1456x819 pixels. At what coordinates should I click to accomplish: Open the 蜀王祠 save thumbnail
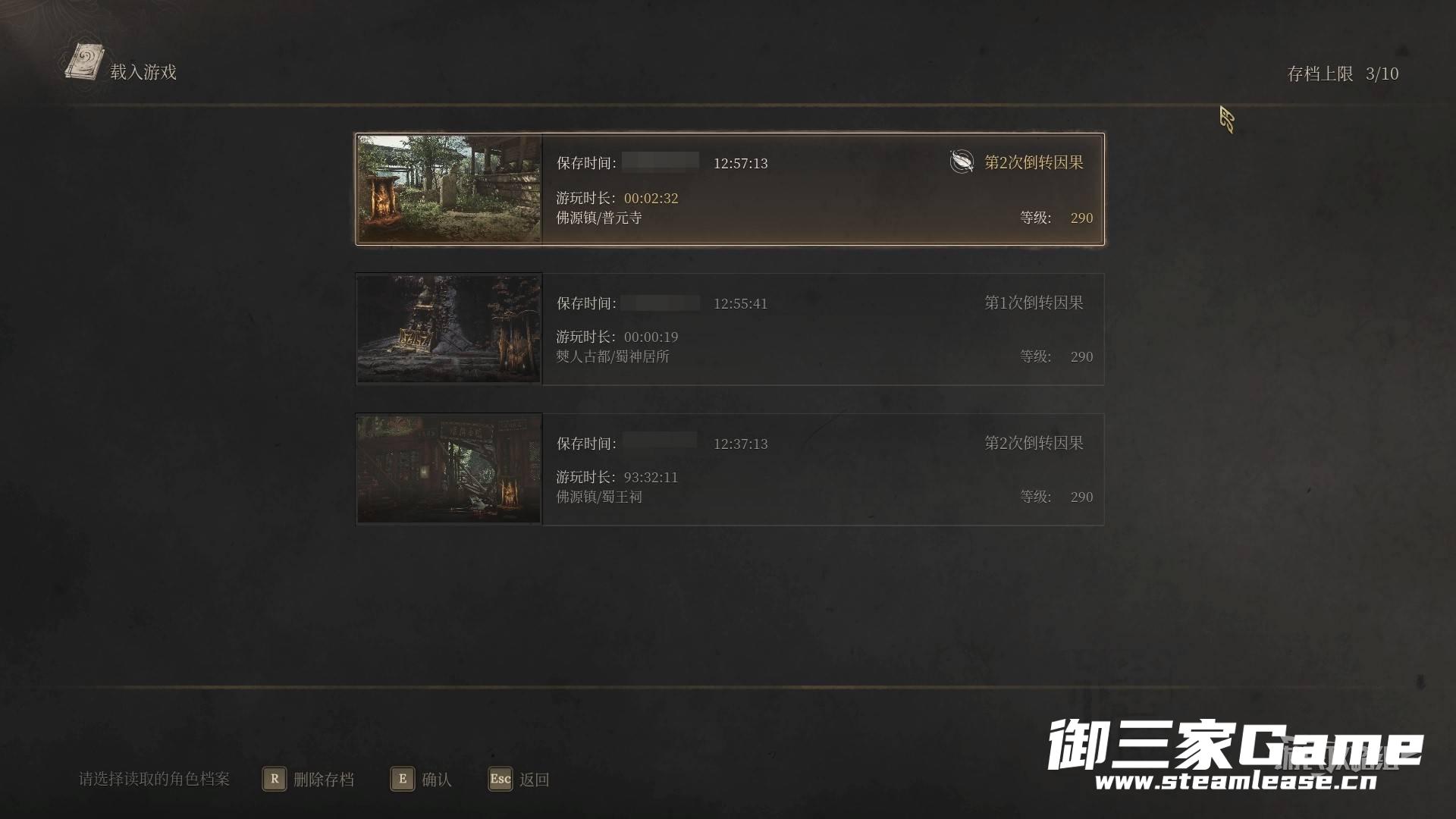coord(449,469)
